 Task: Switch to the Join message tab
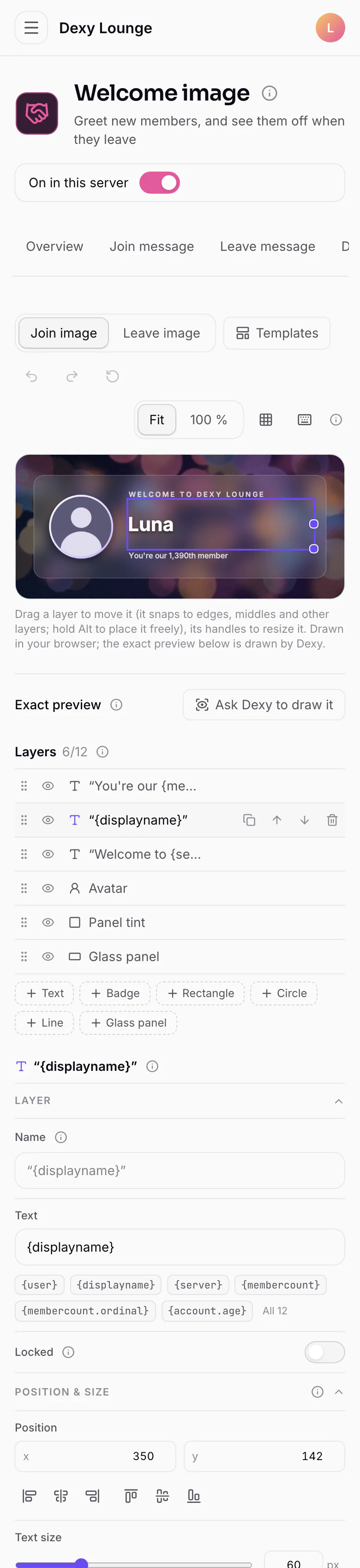point(152,247)
